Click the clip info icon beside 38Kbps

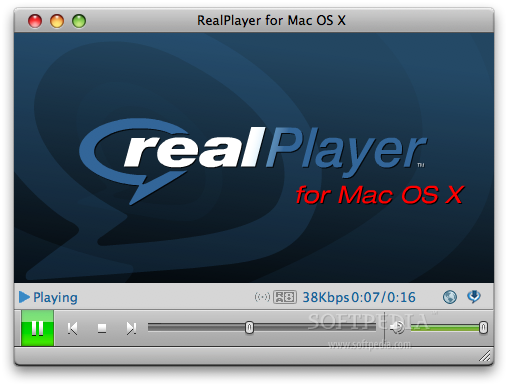tap(285, 297)
